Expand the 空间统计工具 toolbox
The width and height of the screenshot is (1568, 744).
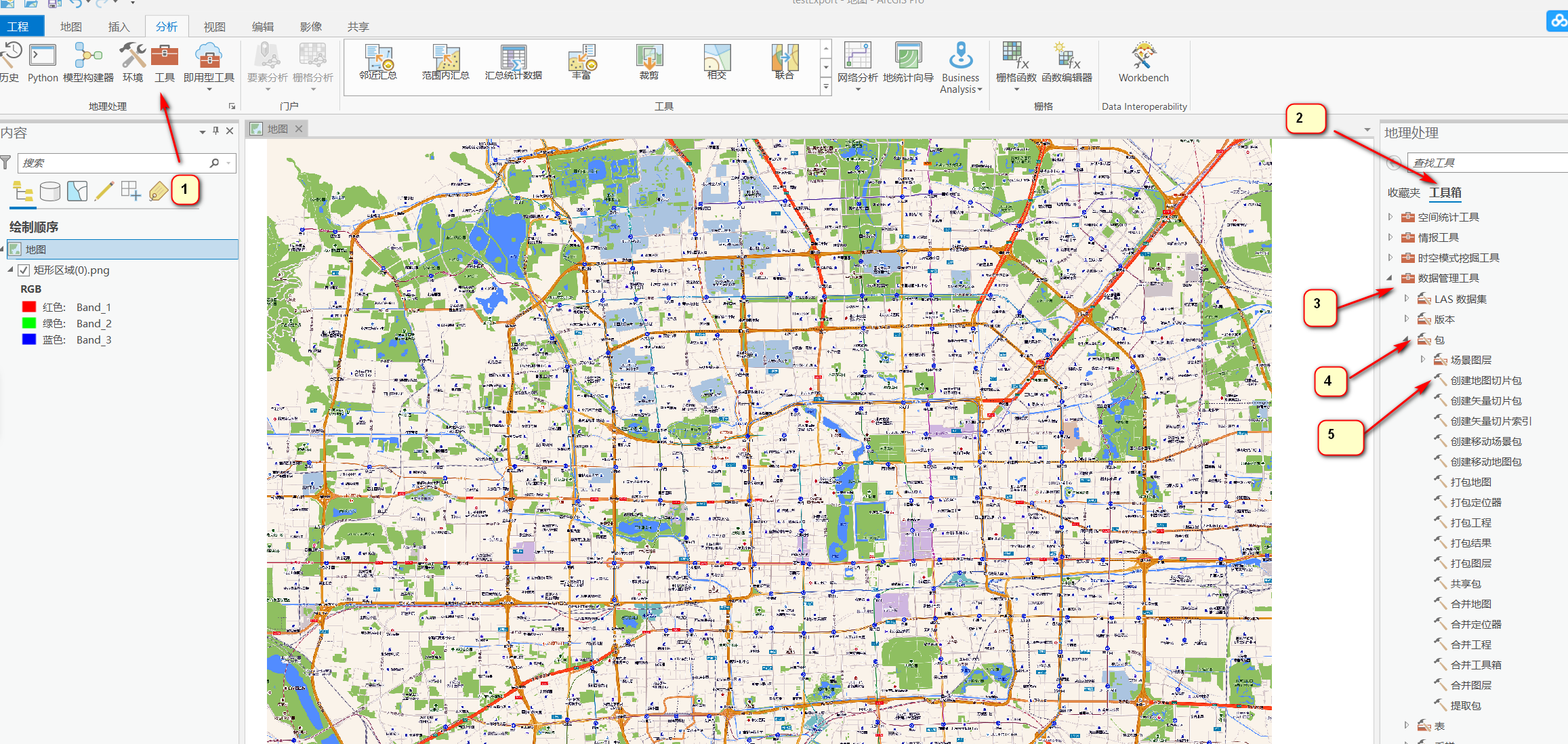tap(1391, 217)
